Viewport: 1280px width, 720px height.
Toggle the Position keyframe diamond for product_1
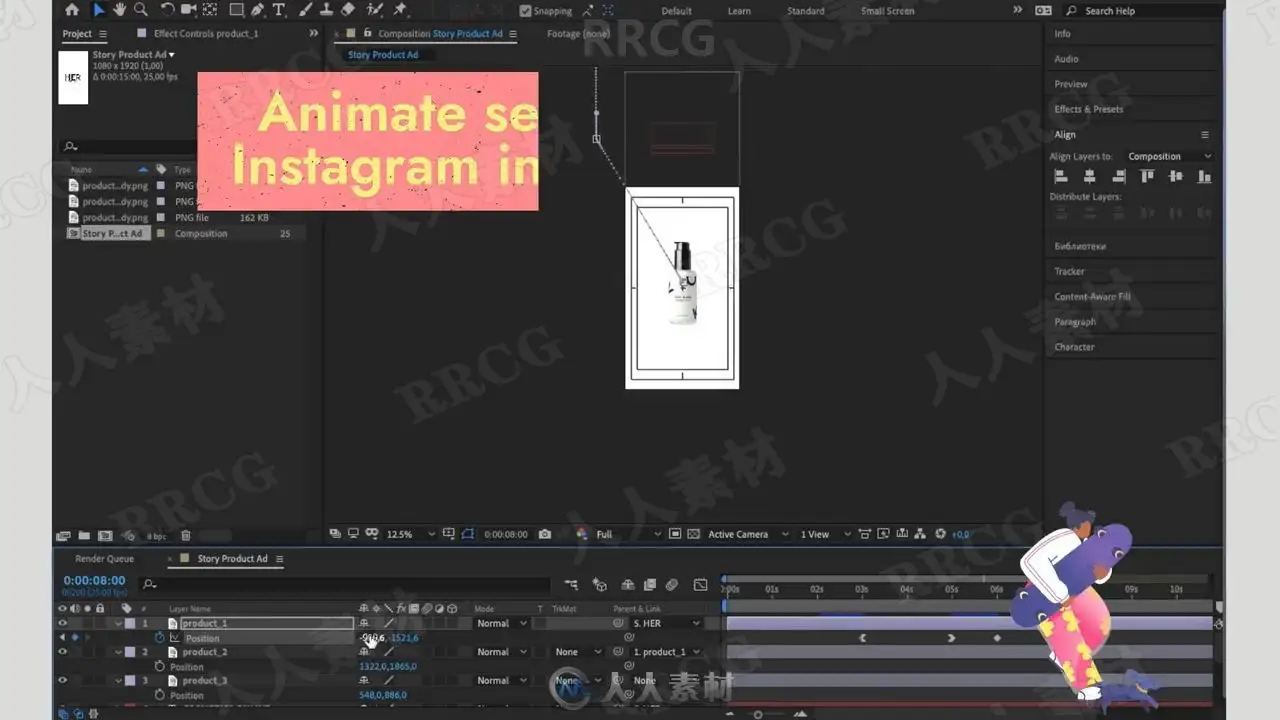tap(74, 638)
